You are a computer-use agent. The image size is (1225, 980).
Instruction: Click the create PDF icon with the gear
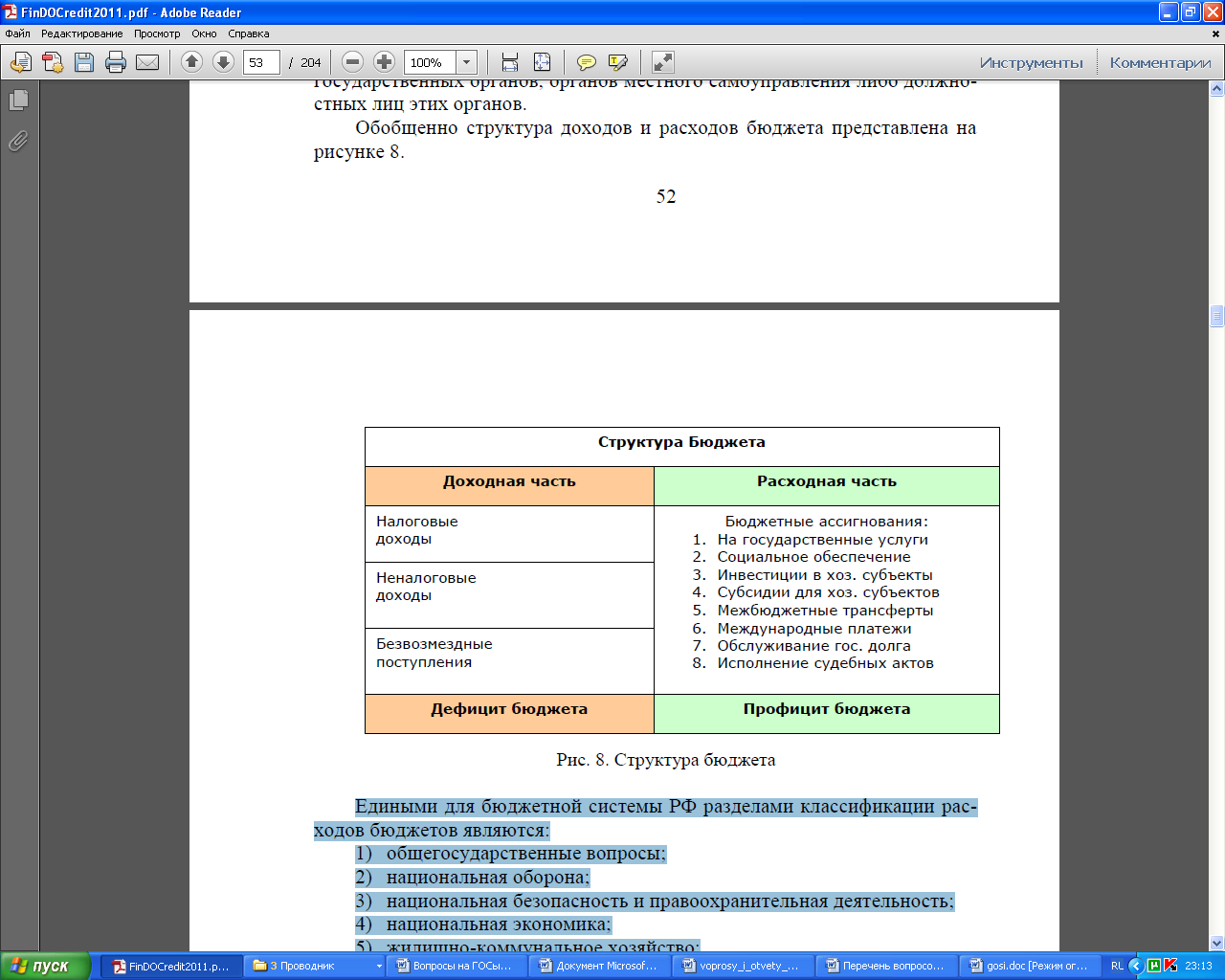coord(53,62)
